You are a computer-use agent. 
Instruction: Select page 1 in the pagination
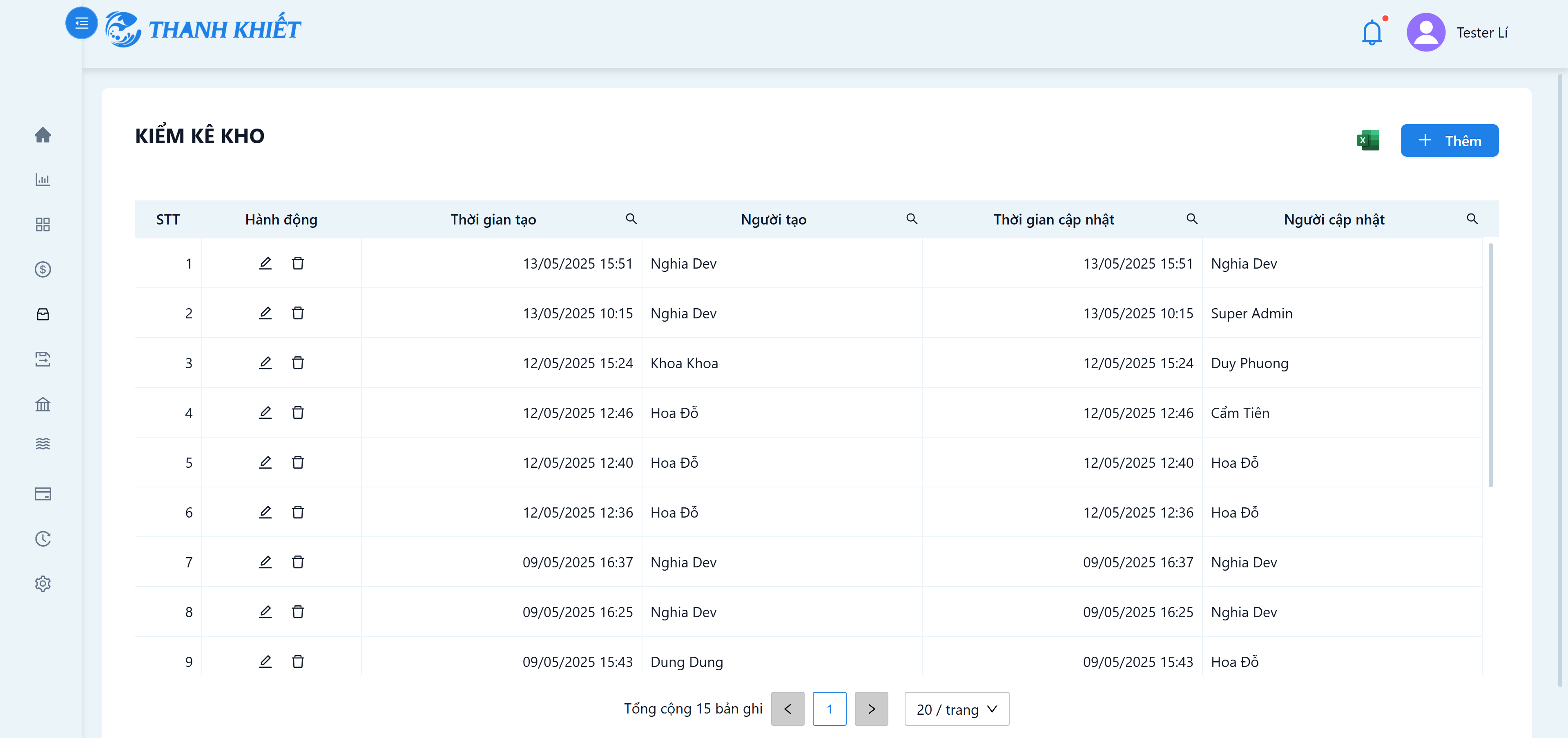tap(829, 709)
